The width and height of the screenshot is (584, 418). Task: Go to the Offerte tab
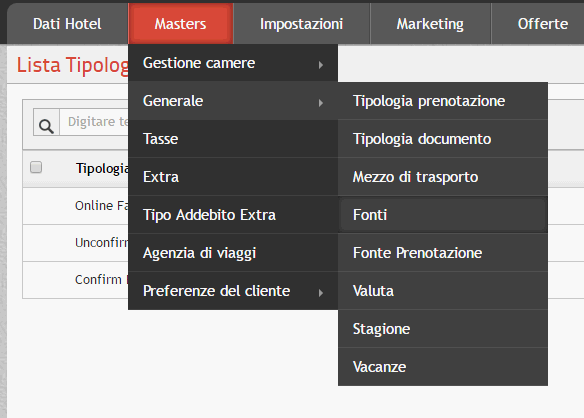542,24
